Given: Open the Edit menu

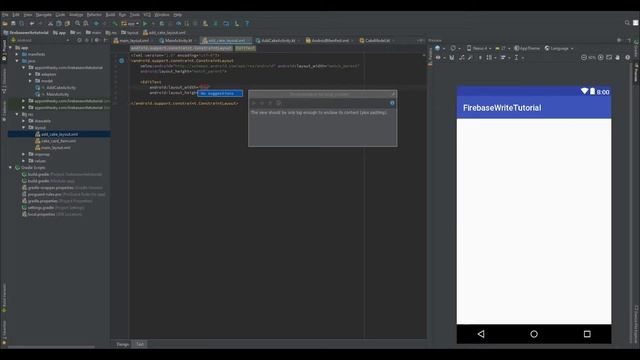Looking at the screenshot, I should point(16,15).
